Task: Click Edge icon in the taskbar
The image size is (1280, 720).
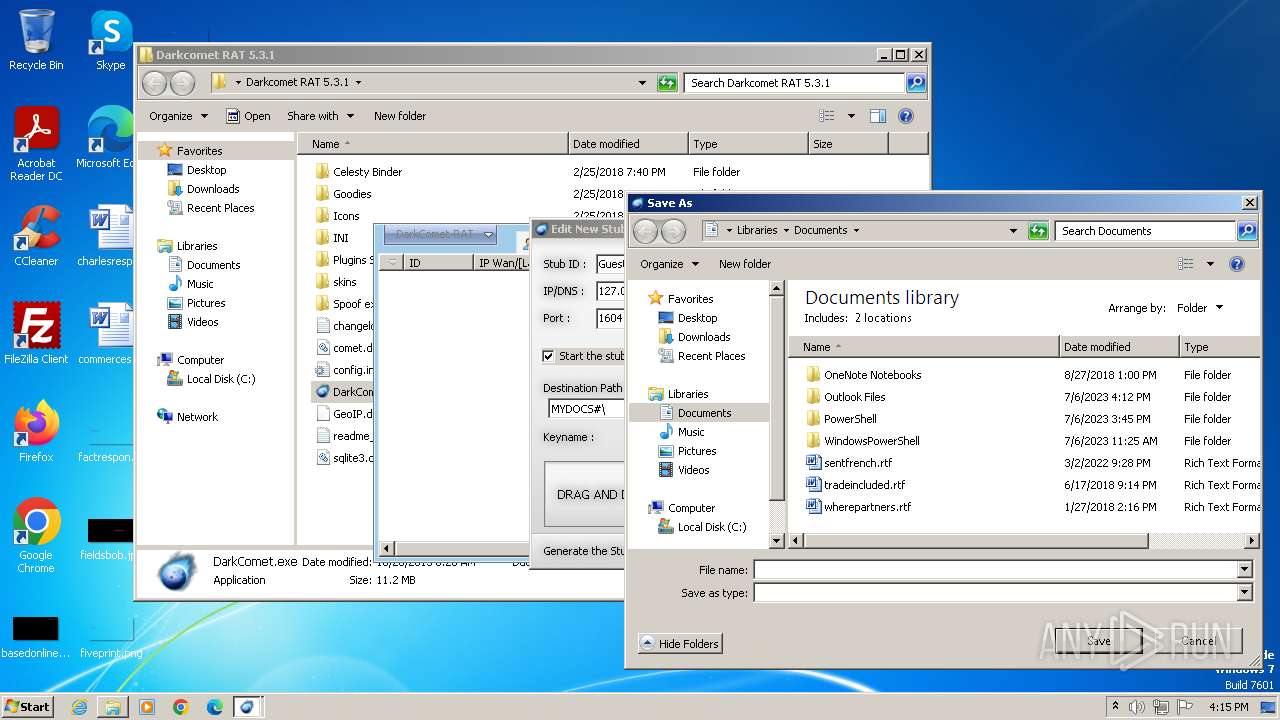Action: (x=215, y=707)
